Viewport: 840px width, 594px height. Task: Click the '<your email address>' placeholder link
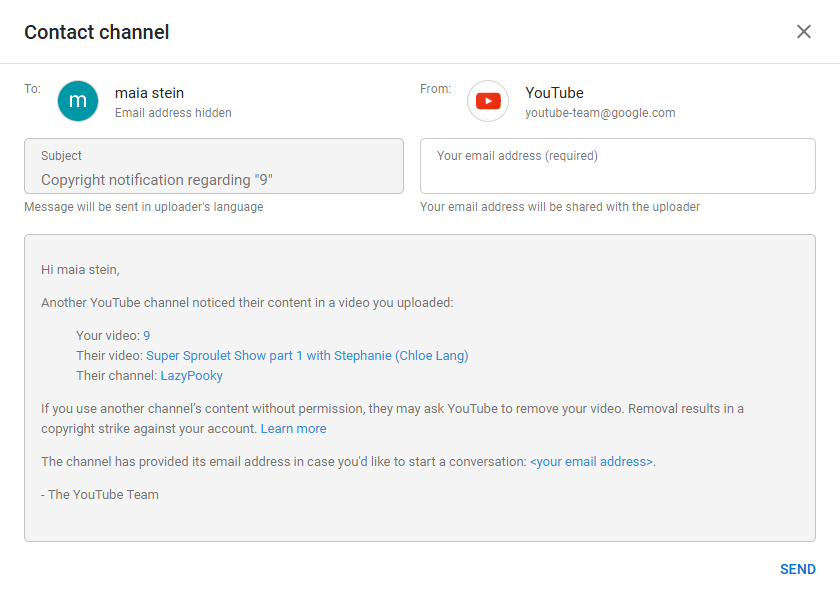(x=591, y=462)
